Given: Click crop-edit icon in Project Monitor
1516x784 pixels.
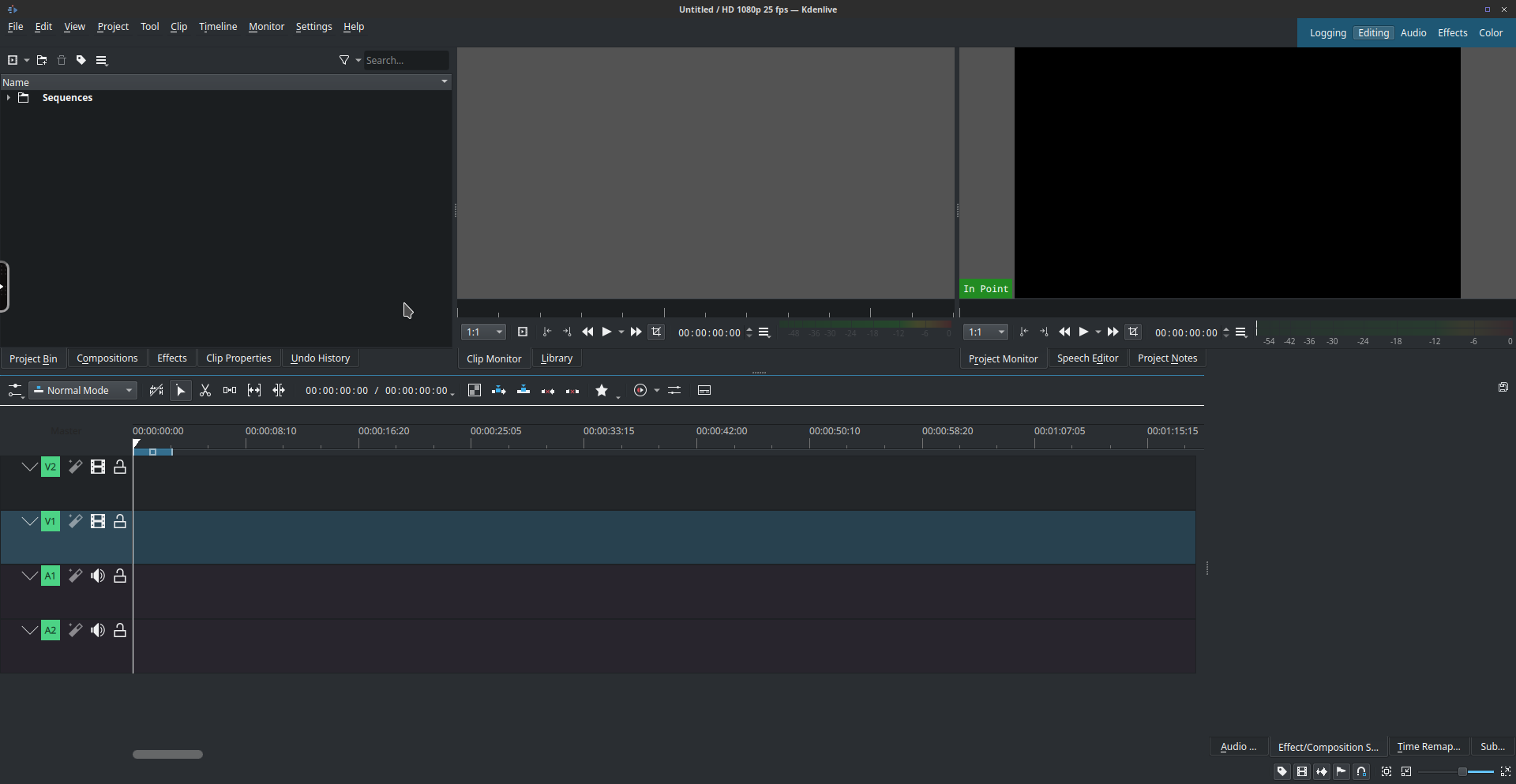Looking at the screenshot, I should click(1133, 332).
